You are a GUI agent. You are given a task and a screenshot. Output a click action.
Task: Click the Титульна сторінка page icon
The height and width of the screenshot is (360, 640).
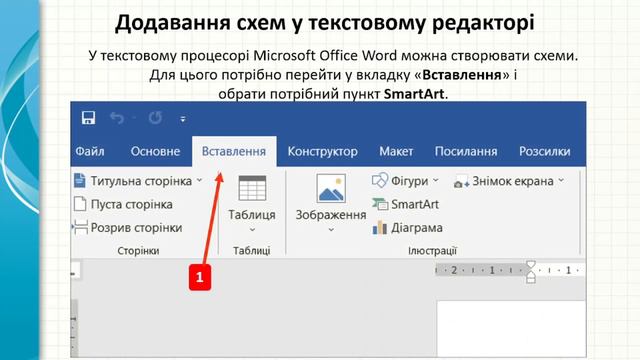pos(80,180)
